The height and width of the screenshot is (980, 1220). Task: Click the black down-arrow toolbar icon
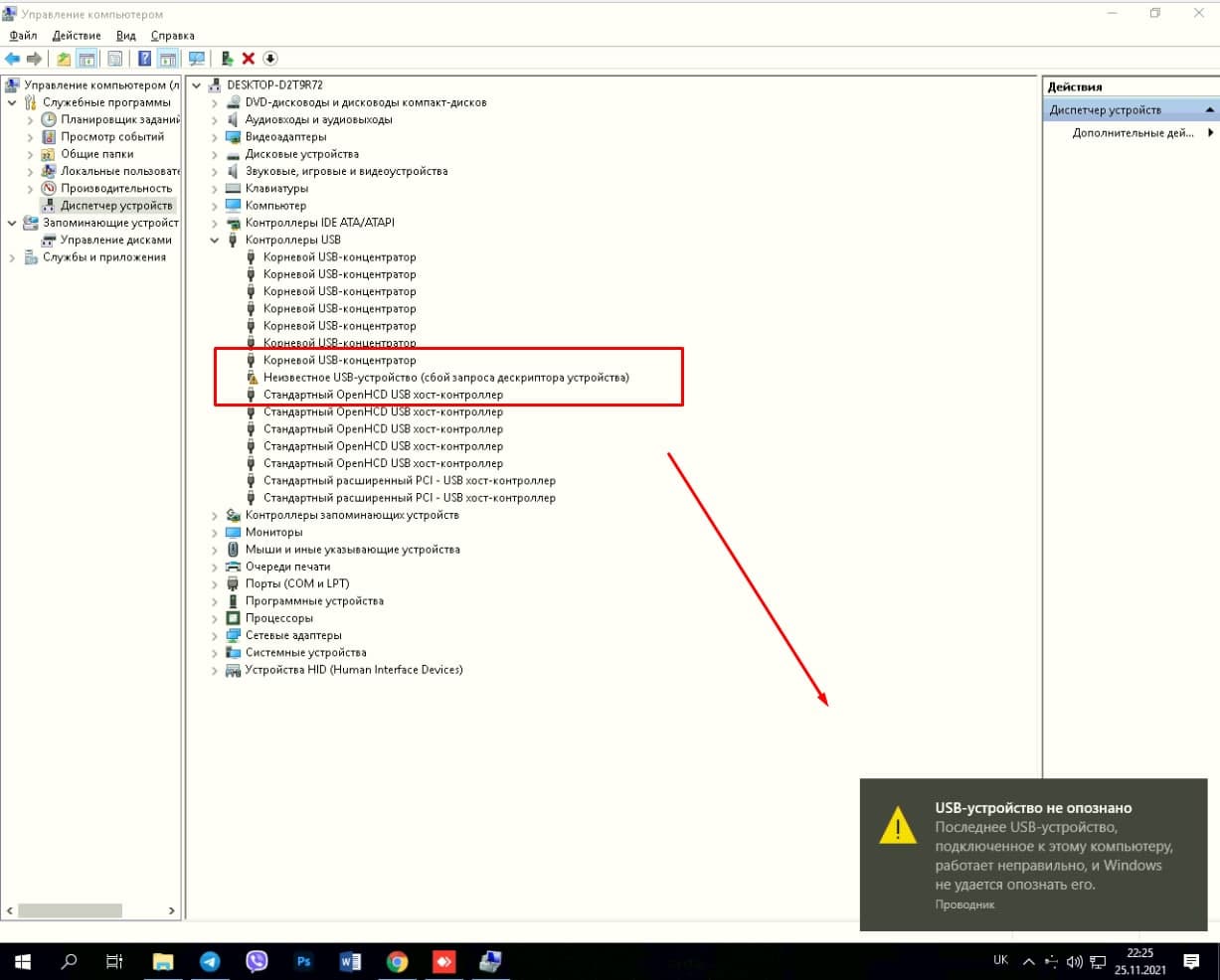(x=269, y=59)
